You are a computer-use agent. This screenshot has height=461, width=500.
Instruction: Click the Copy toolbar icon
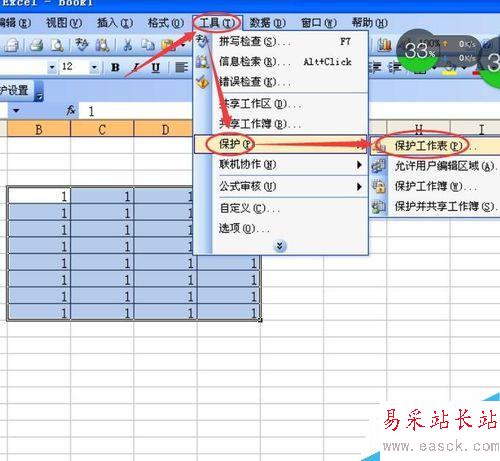pyautogui.click(x=147, y=45)
